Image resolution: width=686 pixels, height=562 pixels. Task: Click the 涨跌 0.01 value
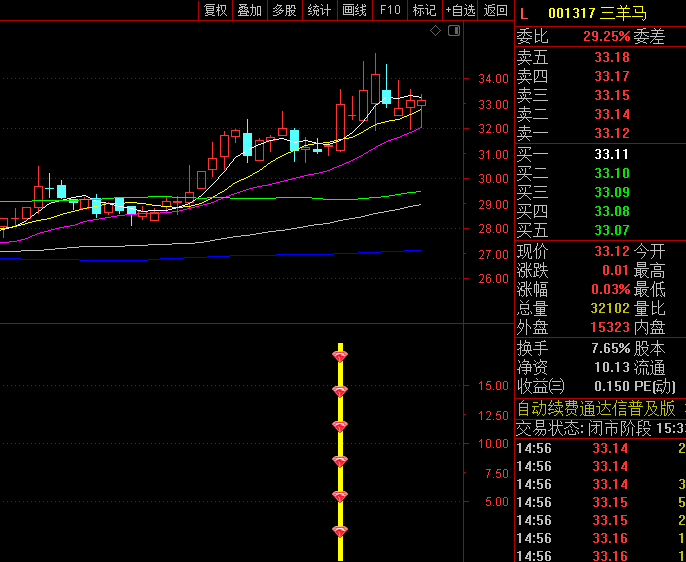coord(616,270)
